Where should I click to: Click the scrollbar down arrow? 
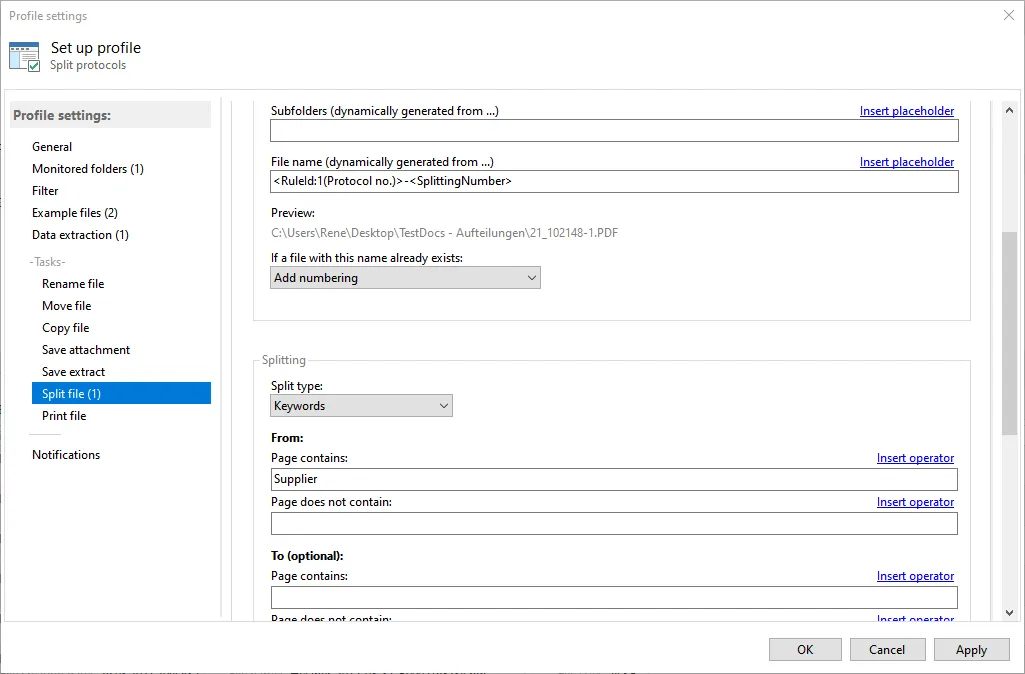[x=1009, y=613]
